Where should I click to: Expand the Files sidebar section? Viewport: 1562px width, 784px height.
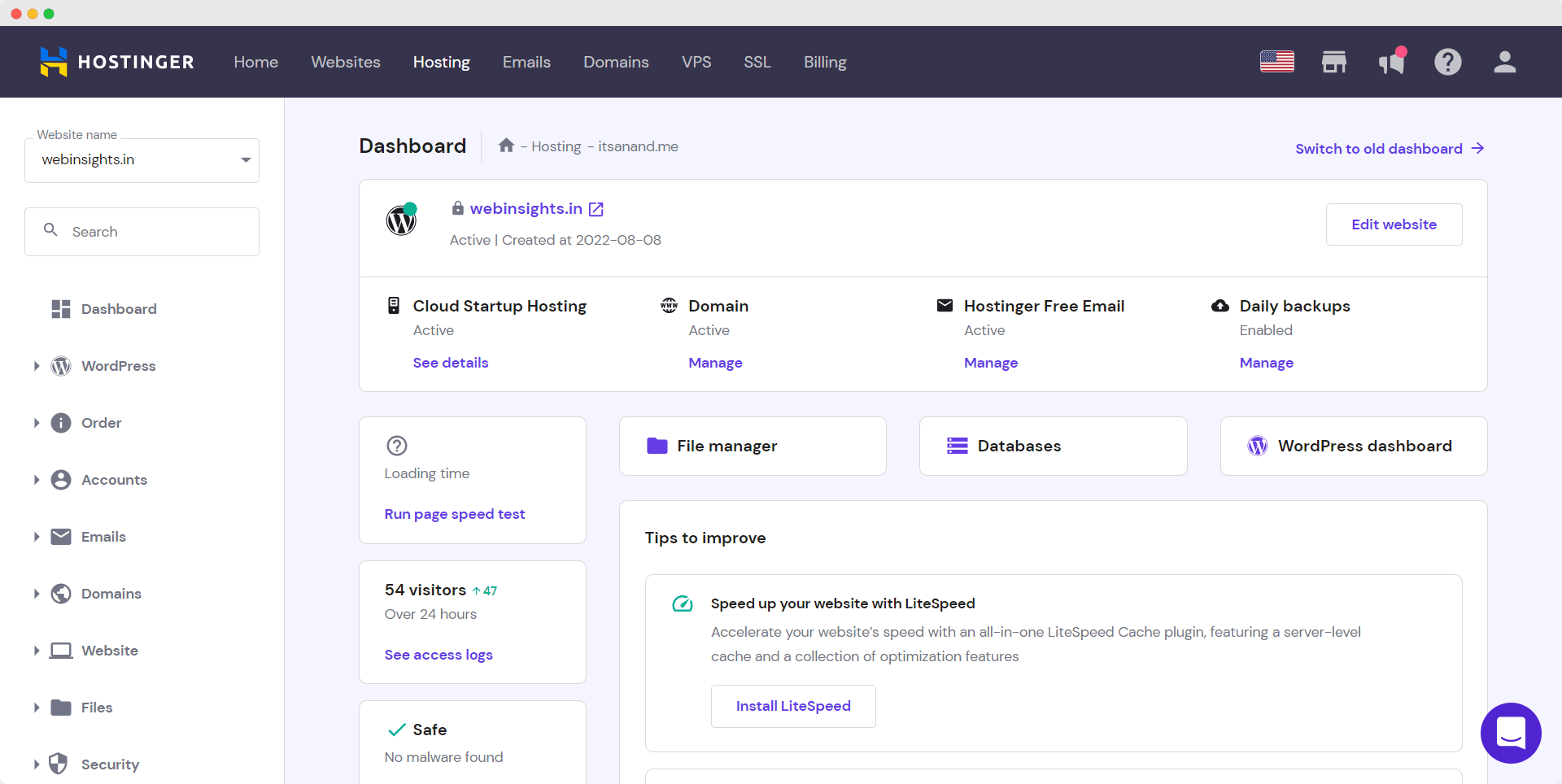(37, 708)
